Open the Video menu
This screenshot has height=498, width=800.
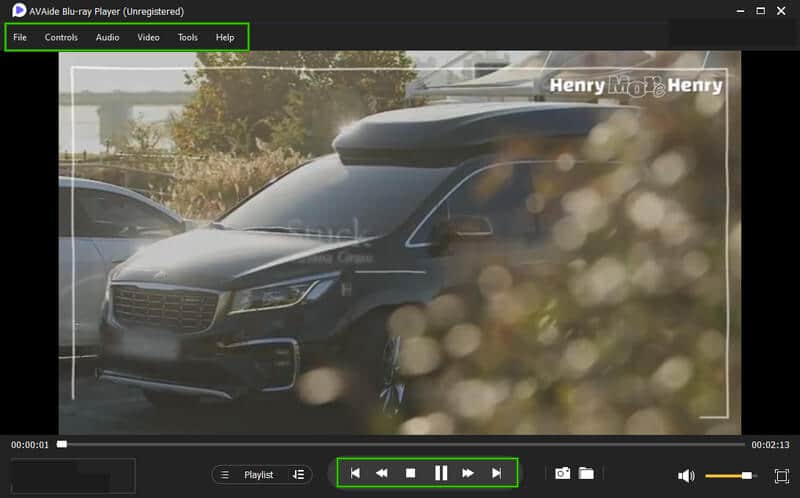148,37
